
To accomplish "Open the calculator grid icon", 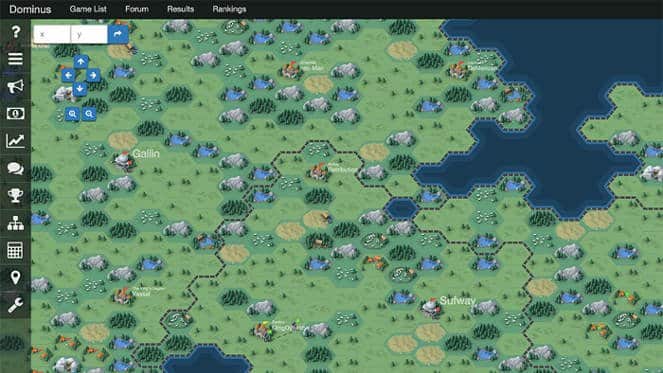I will [x=15, y=250].
